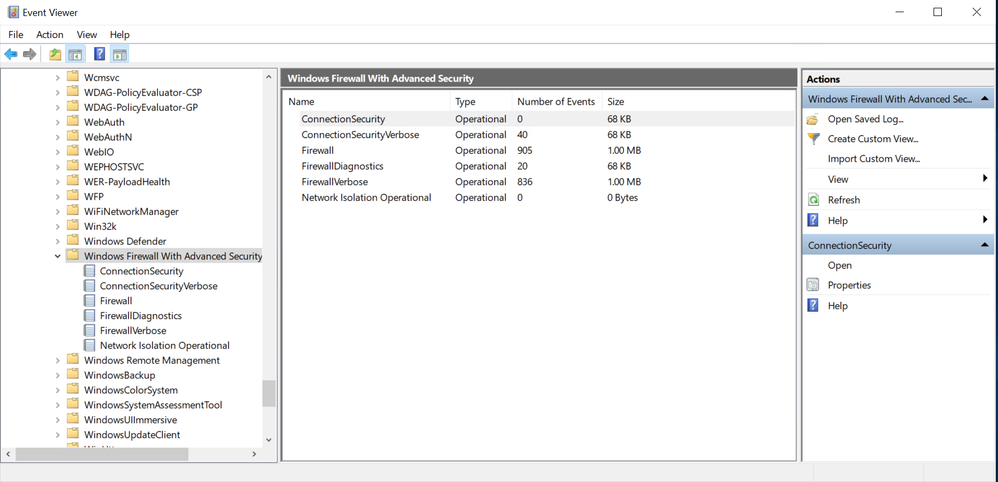Screen dimensions: 998x482
Task: Expand the Windows Defender tree node
Action: point(58,241)
